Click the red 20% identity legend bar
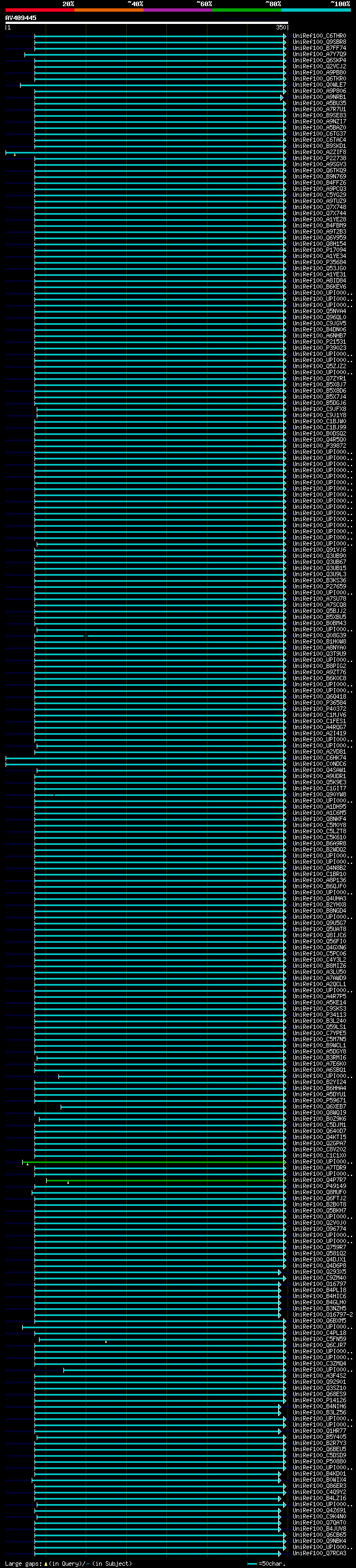The image size is (356, 1568). pos(39,10)
